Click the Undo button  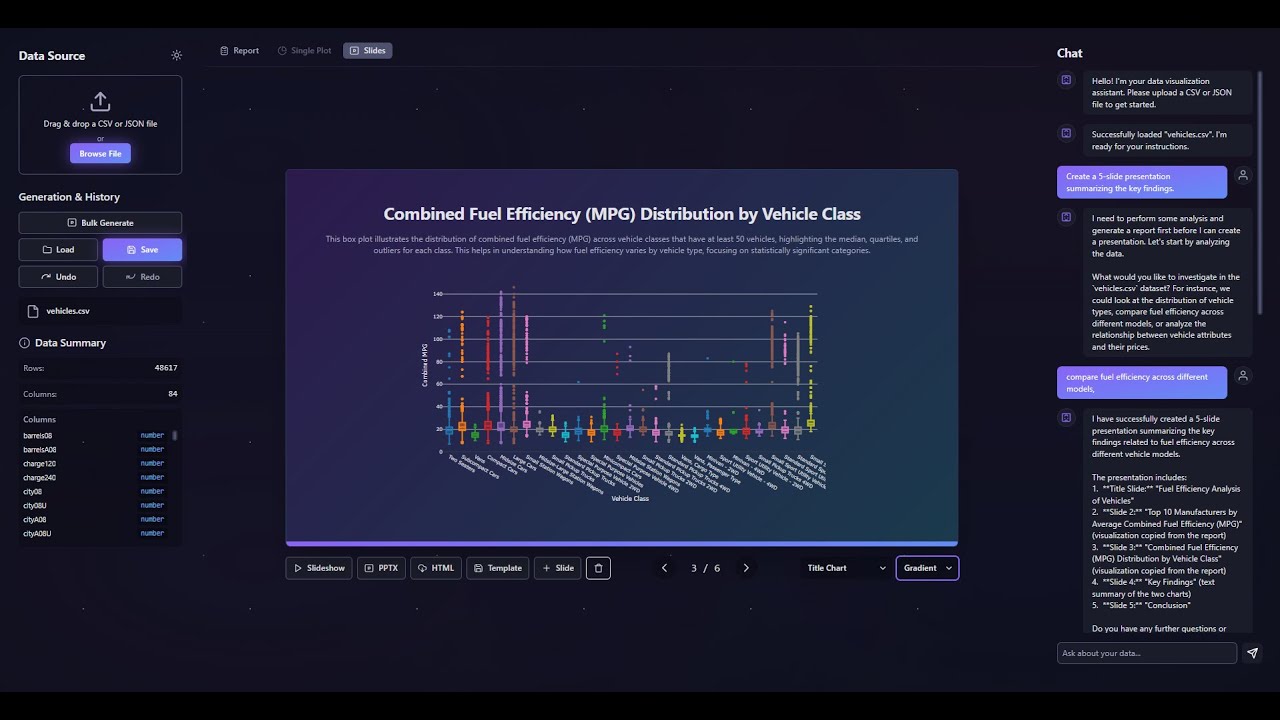point(58,277)
